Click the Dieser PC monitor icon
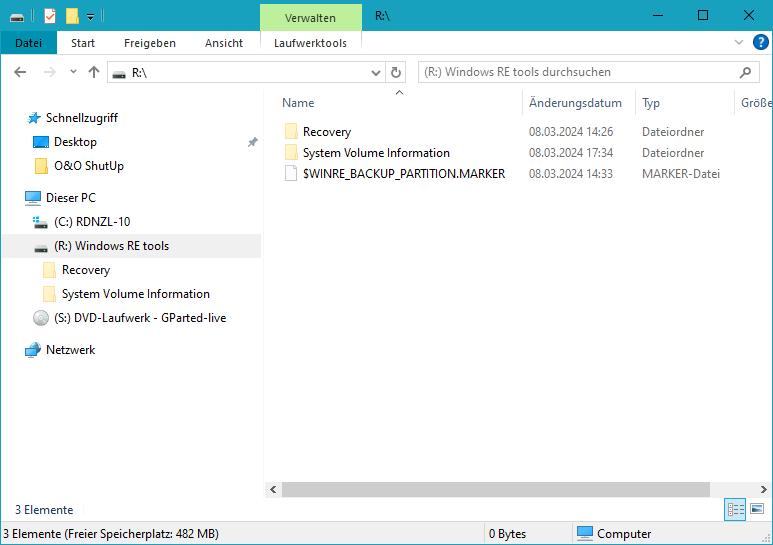 tap(33, 198)
